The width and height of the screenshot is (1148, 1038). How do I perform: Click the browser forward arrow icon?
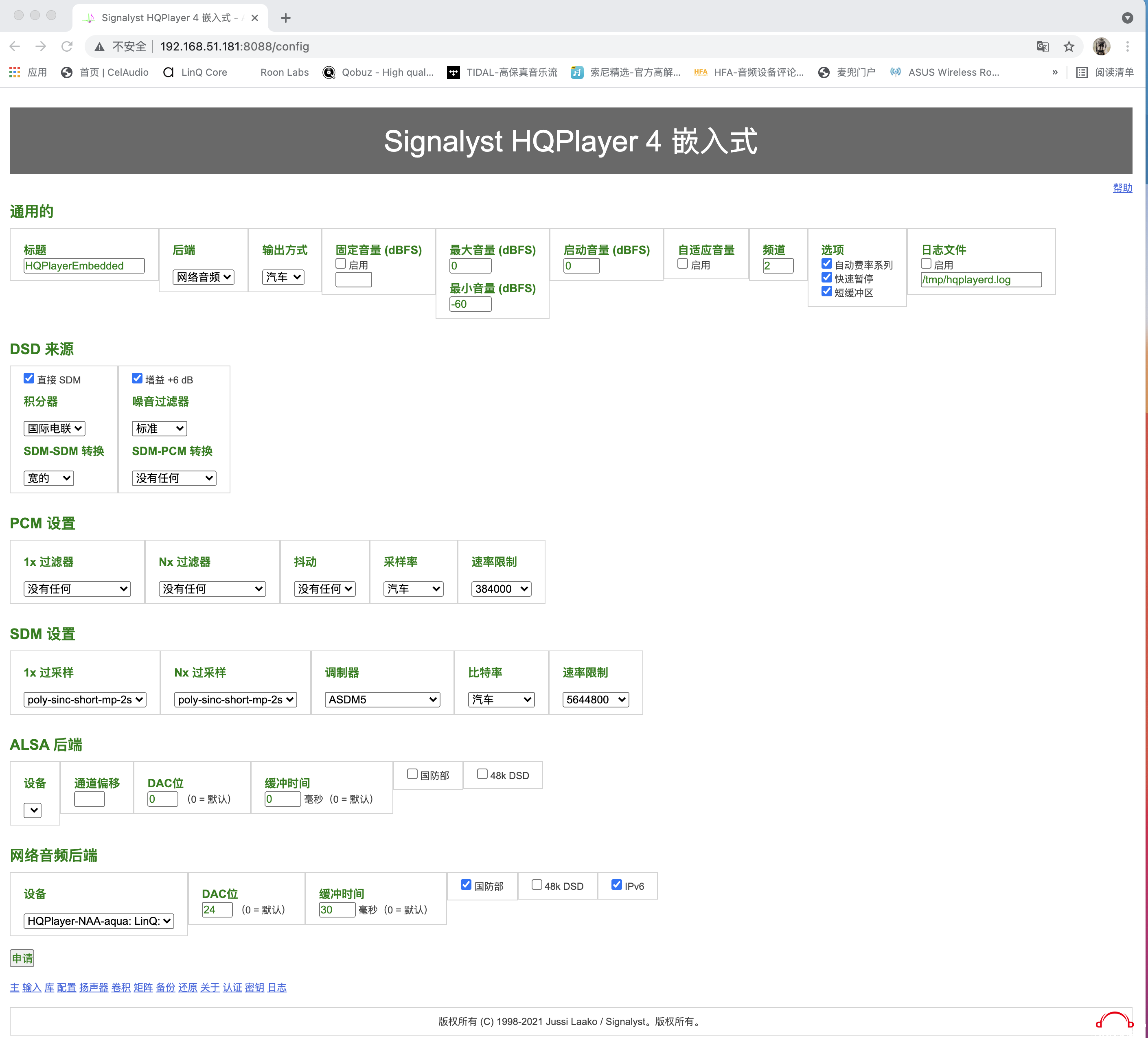(x=41, y=46)
